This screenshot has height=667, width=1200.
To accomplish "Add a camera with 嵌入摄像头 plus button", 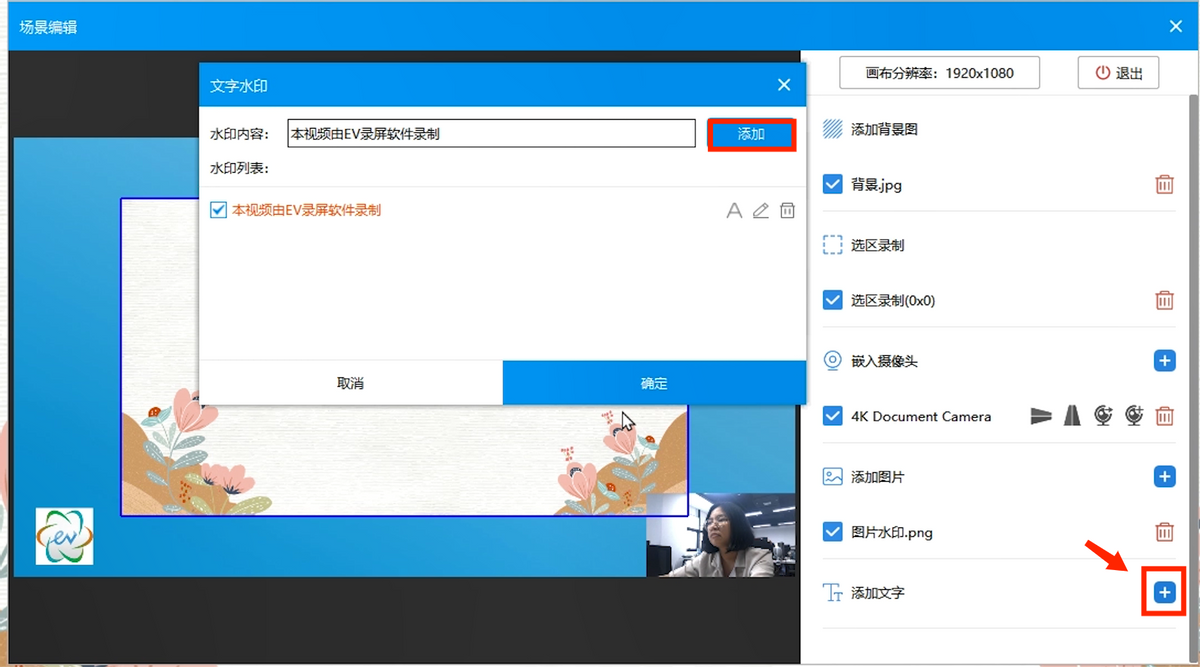I will pyautogui.click(x=1164, y=360).
